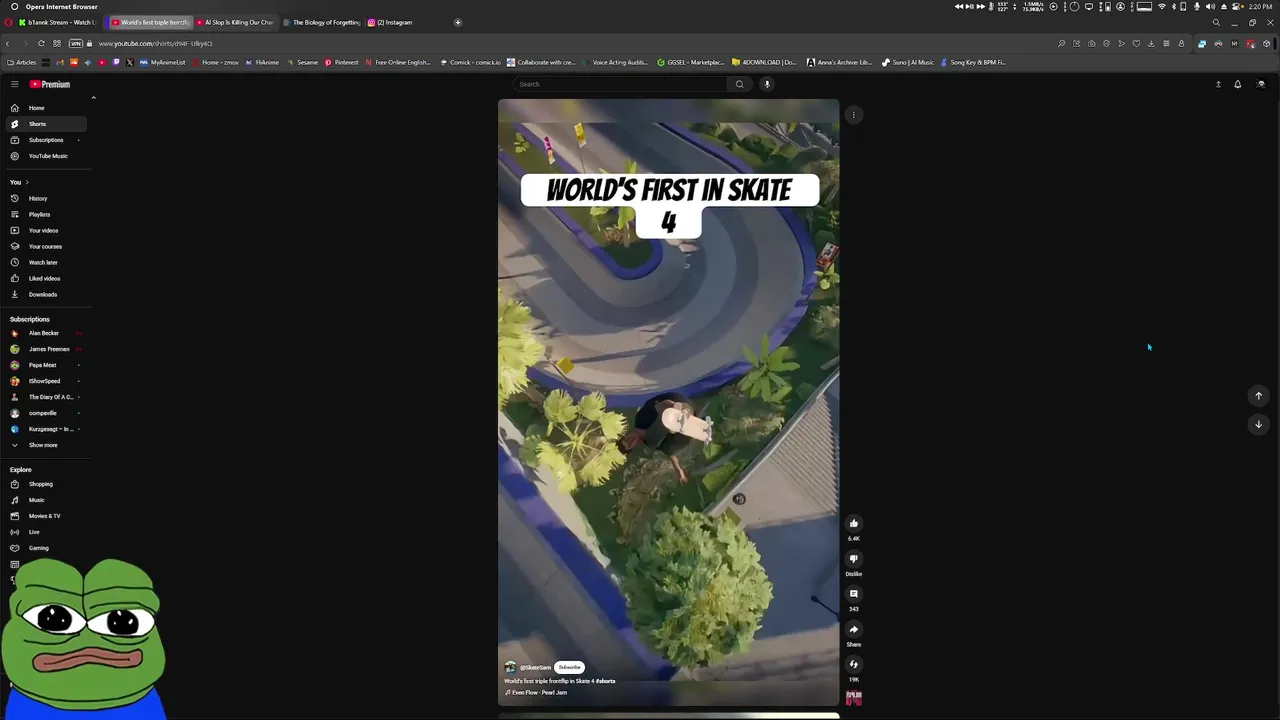Share the short video

[853, 629]
